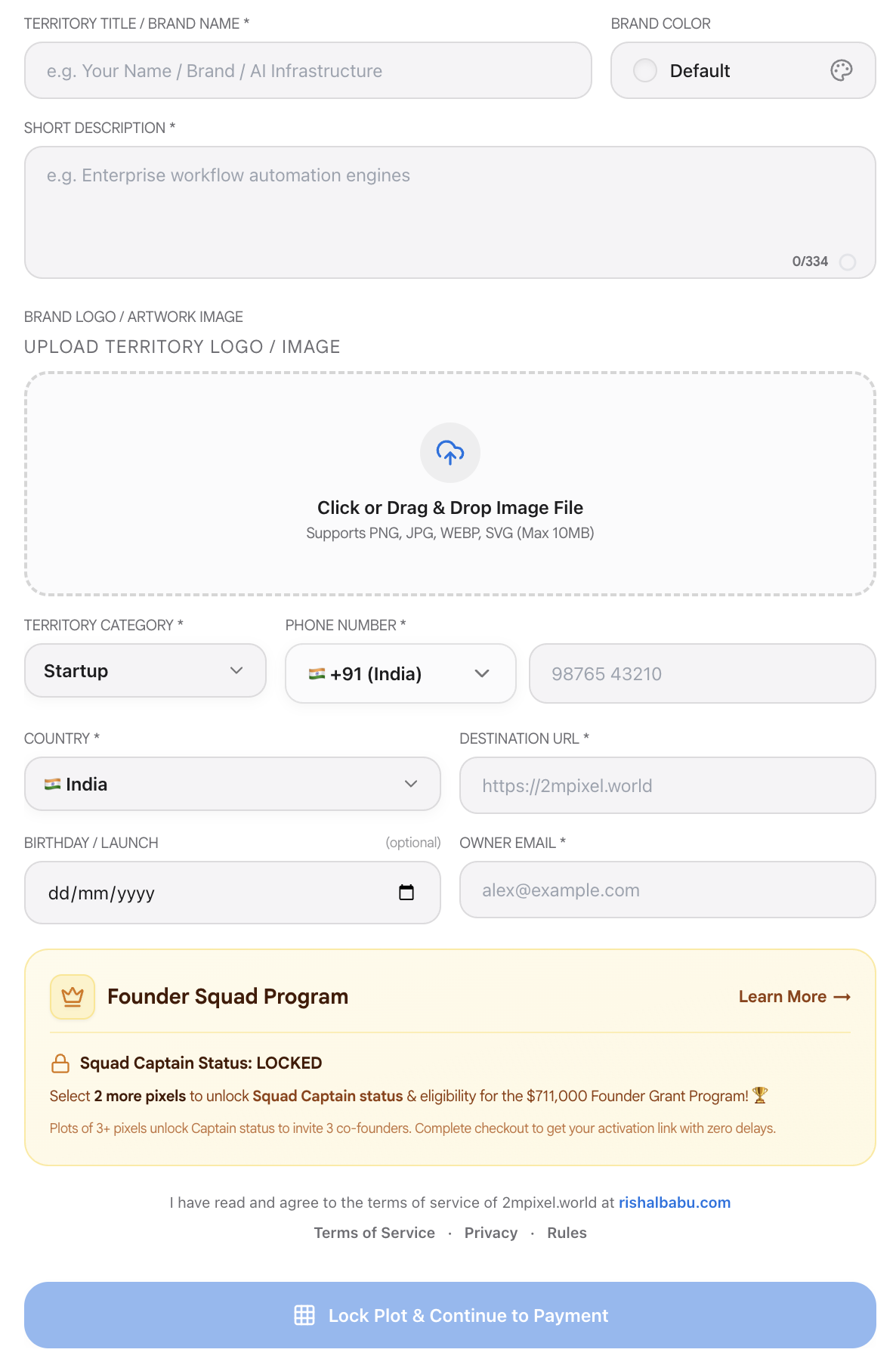
Task: Click the Founder Squad crown icon
Action: pos(73,997)
